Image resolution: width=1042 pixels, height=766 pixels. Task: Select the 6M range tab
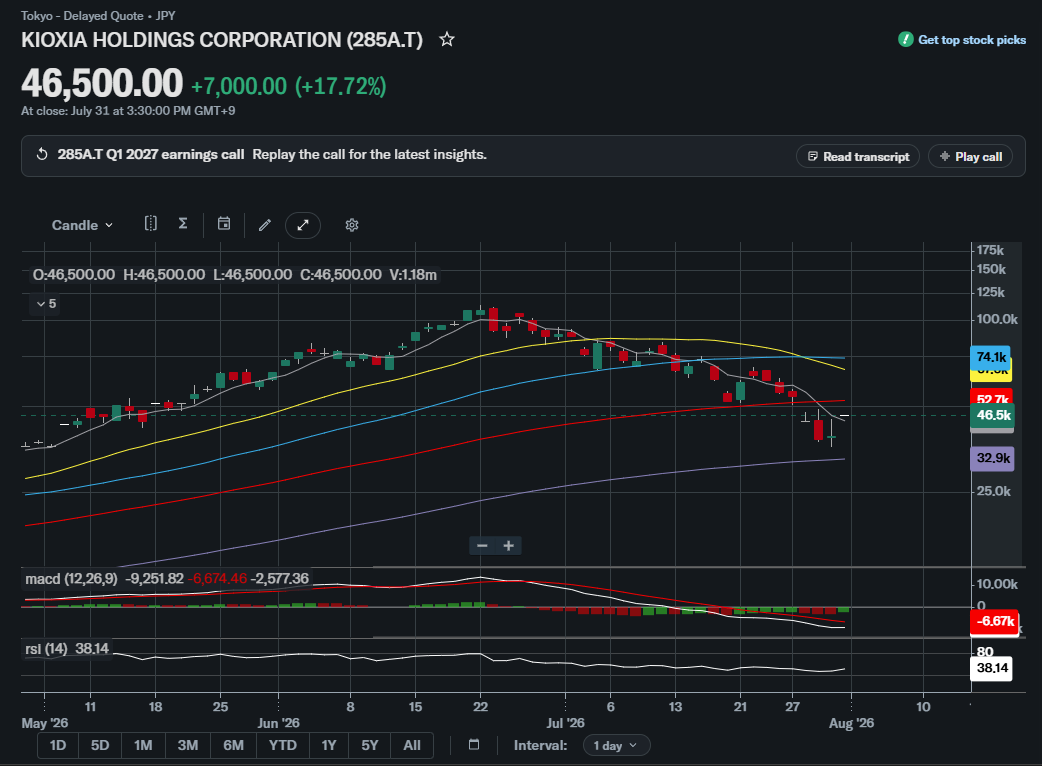(233, 745)
